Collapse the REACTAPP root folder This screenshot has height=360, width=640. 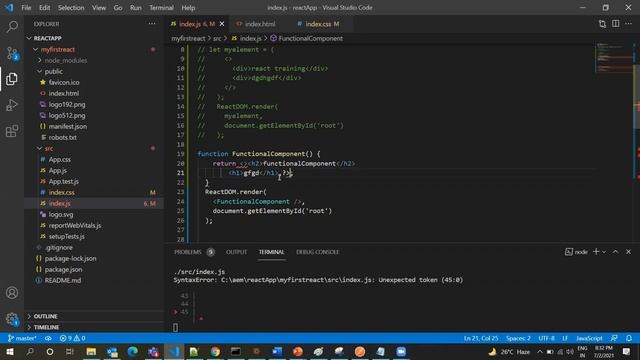click(47, 38)
